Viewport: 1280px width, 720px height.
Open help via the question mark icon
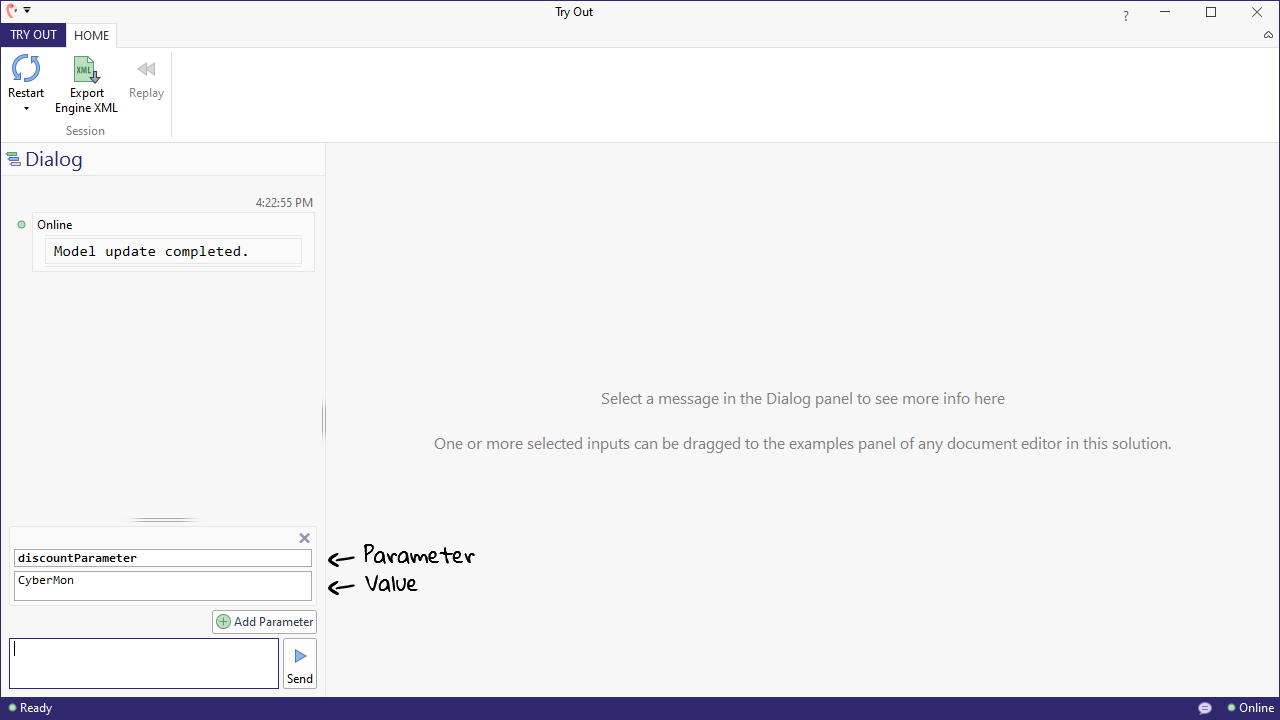click(x=1126, y=16)
